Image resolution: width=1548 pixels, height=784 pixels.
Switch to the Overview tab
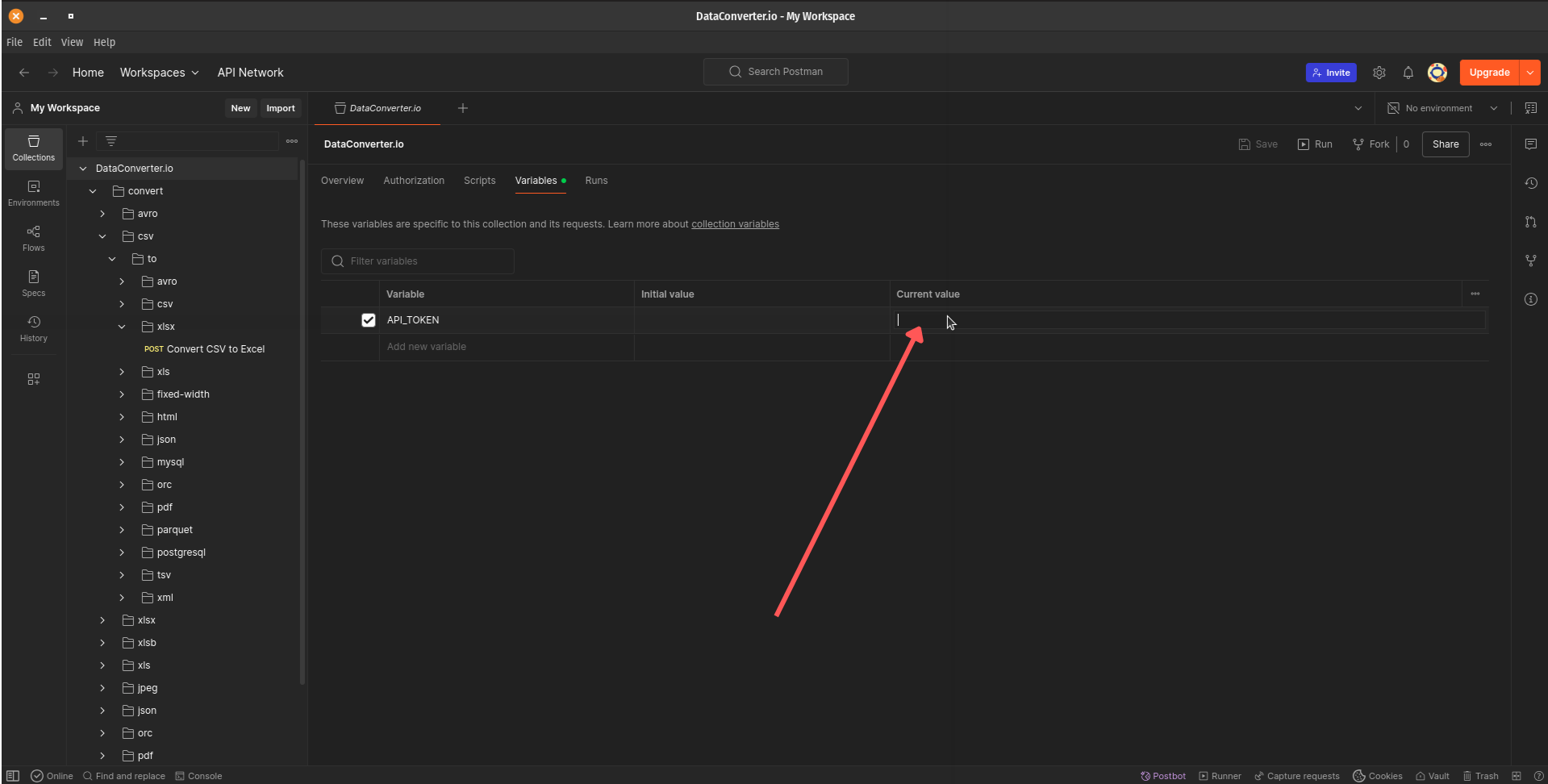342,181
